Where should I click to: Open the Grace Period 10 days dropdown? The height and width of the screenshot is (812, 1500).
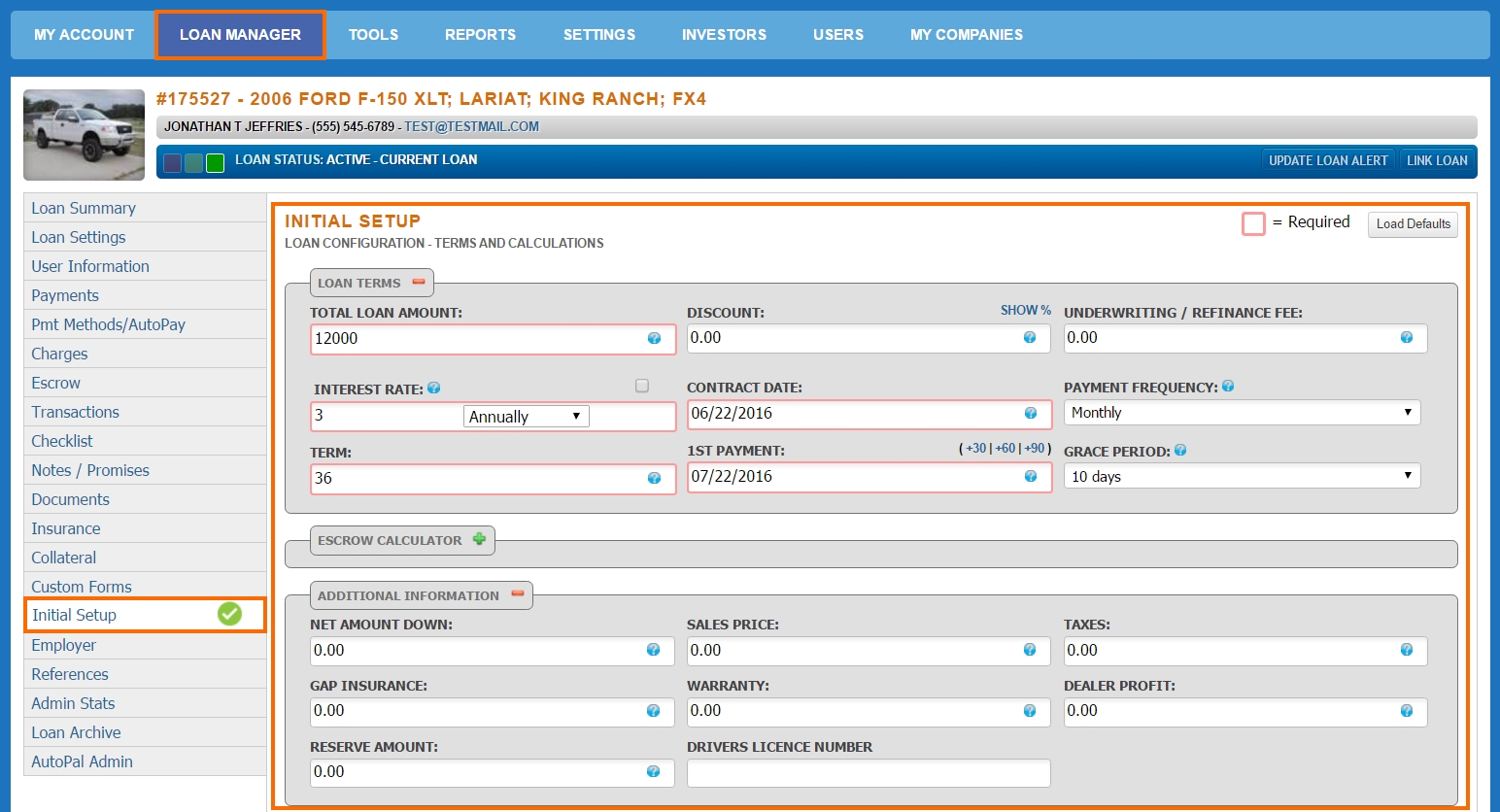[1242, 476]
